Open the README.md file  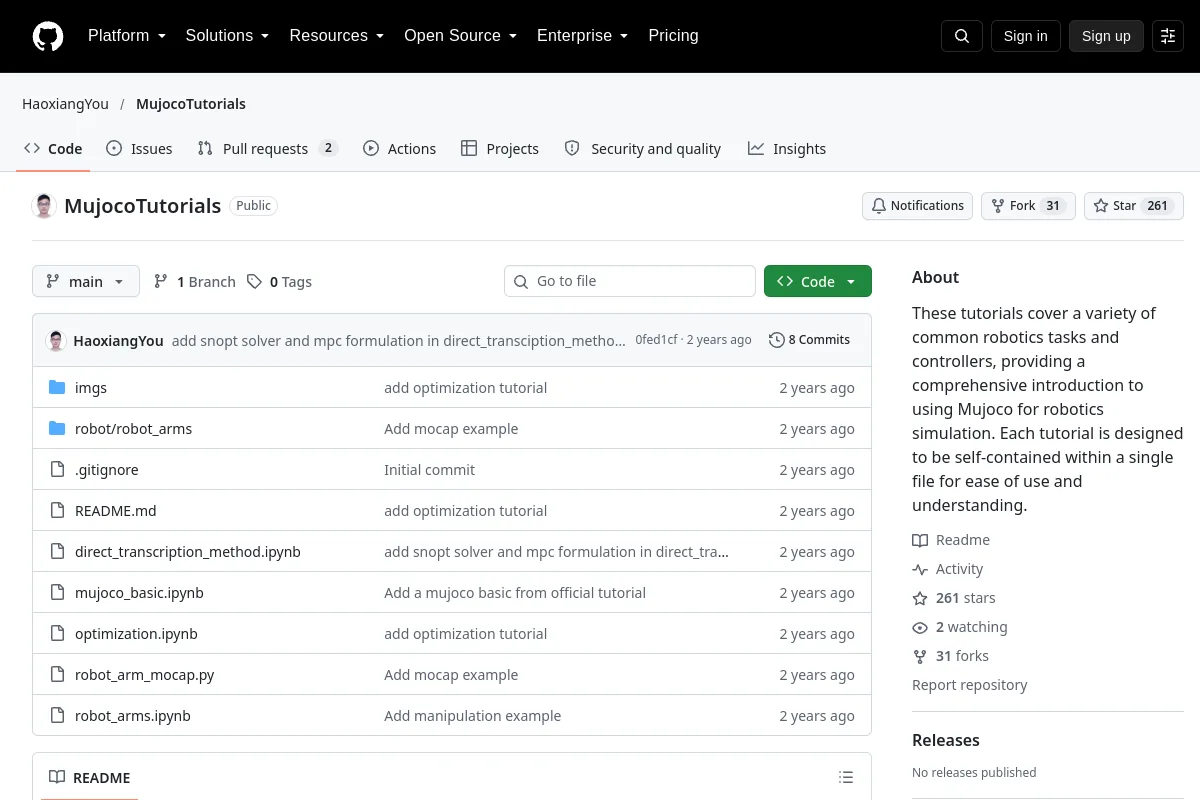click(x=116, y=511)
